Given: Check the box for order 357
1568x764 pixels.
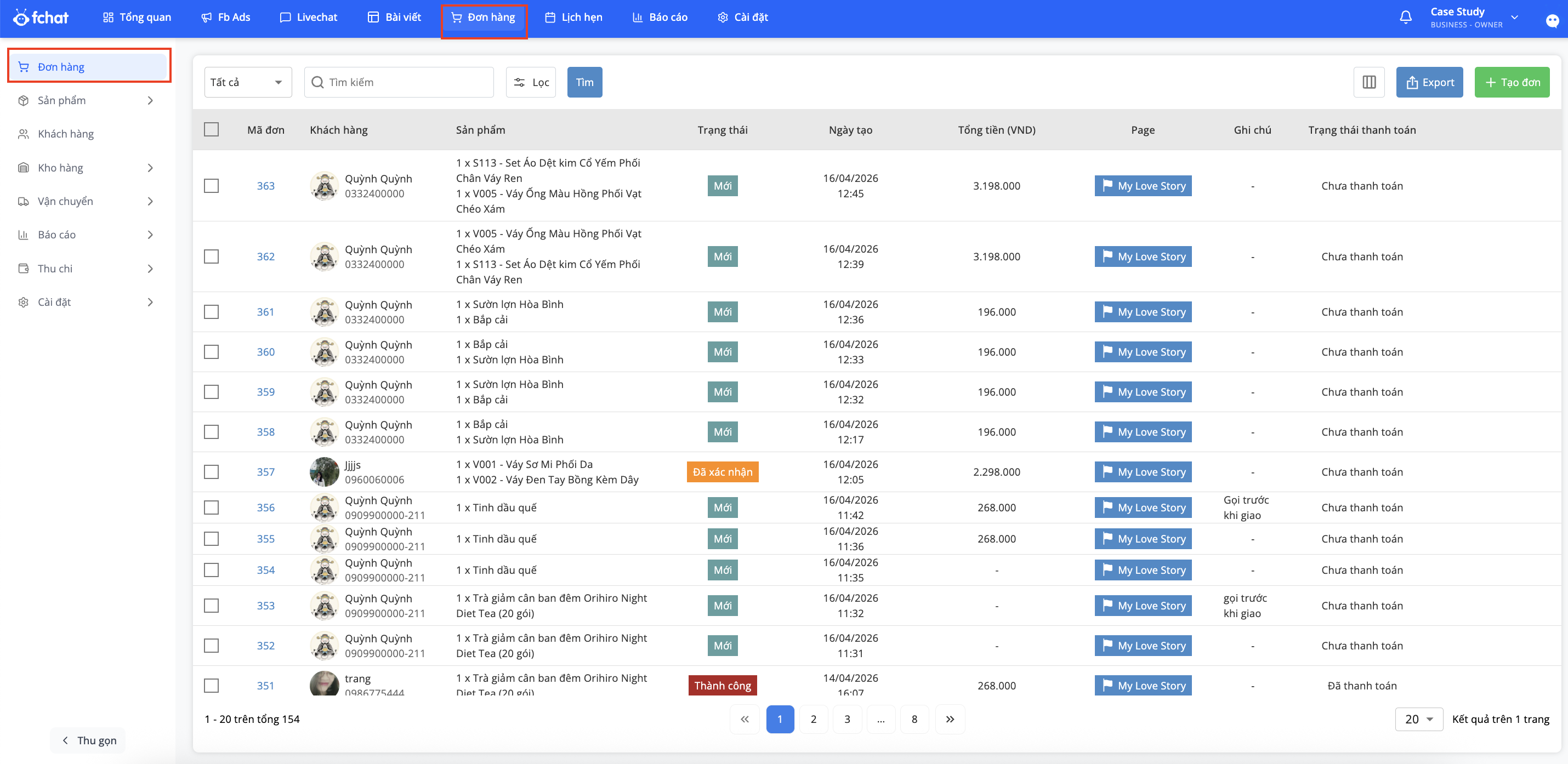Looking at the screenshot, I should point(211,472).
